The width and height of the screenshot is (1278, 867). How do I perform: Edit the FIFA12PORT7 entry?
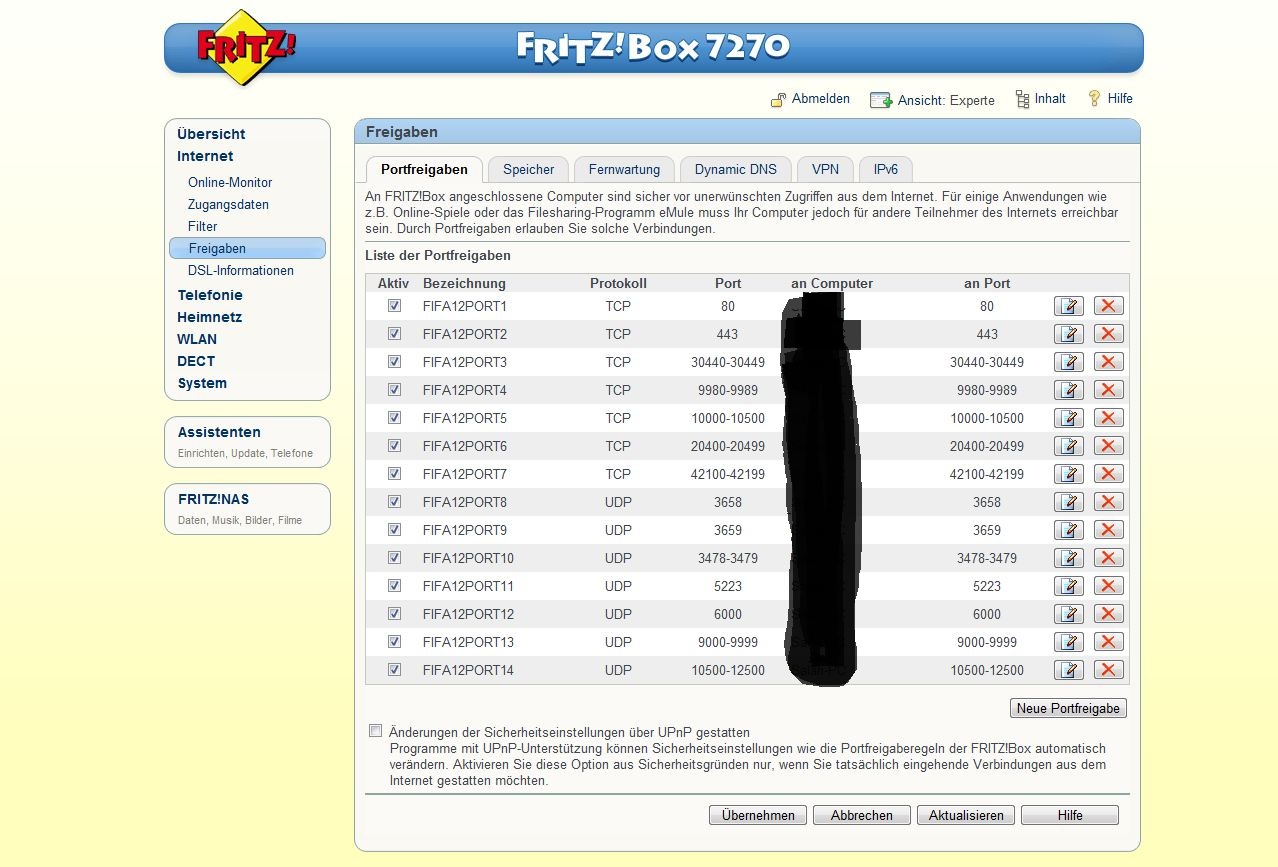point(1069,474)
